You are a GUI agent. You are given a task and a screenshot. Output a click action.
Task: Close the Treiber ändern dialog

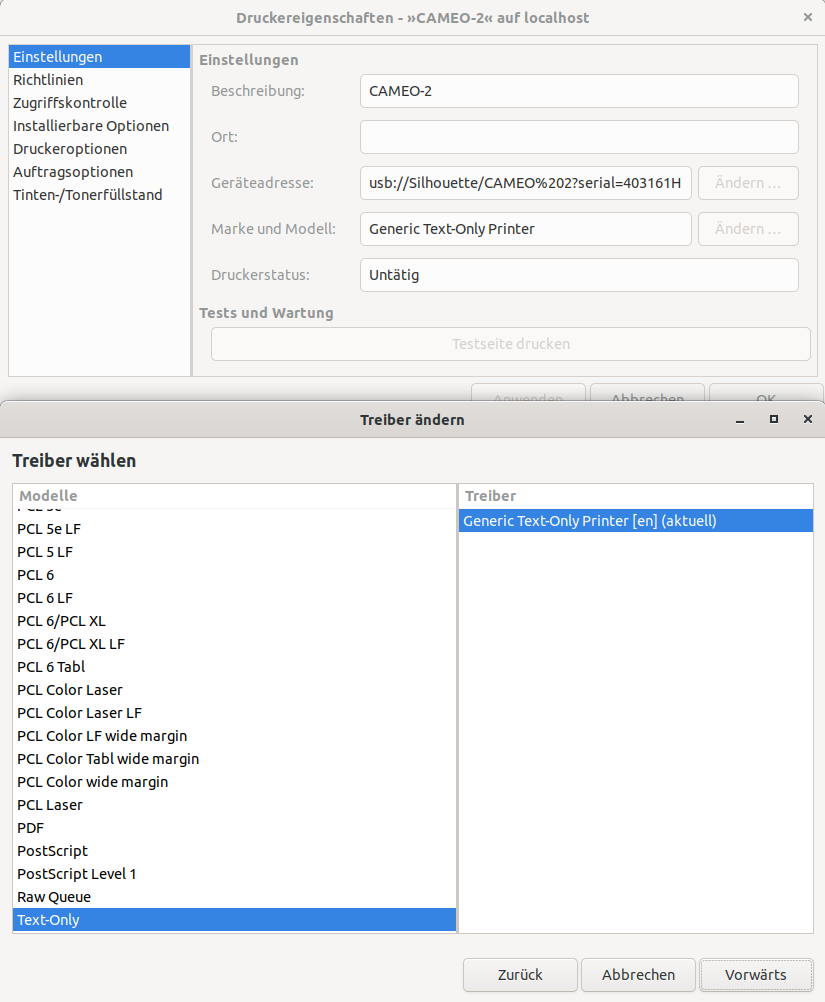click(x=807, y=420)
